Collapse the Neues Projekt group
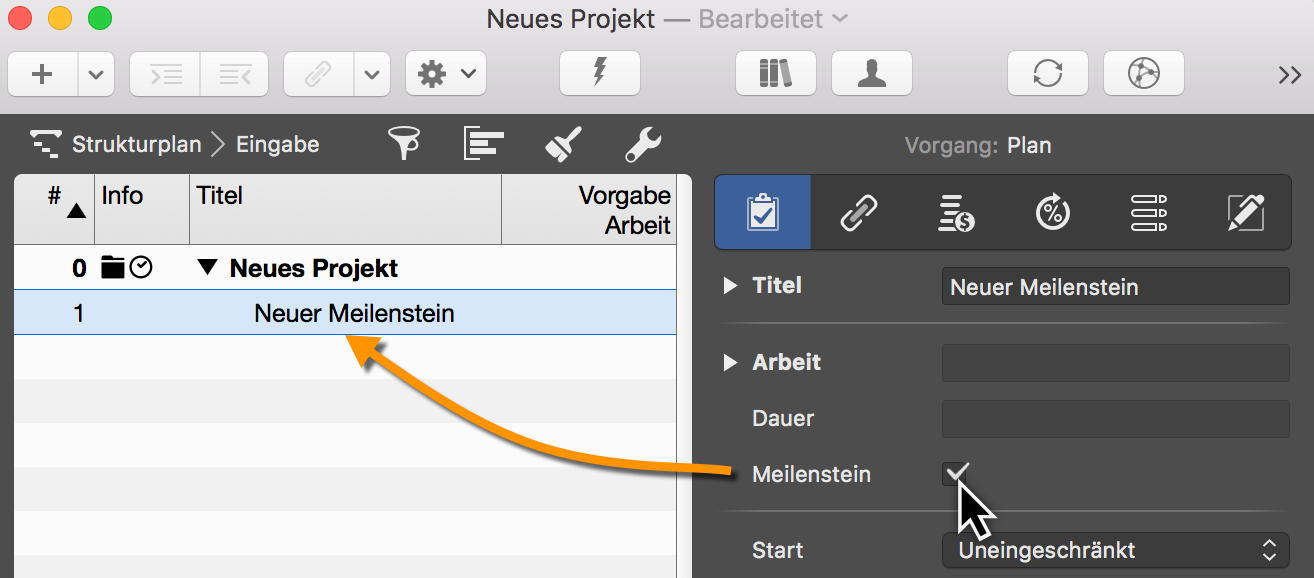The height and width of the screenshot is (578, 1314). 207,268
